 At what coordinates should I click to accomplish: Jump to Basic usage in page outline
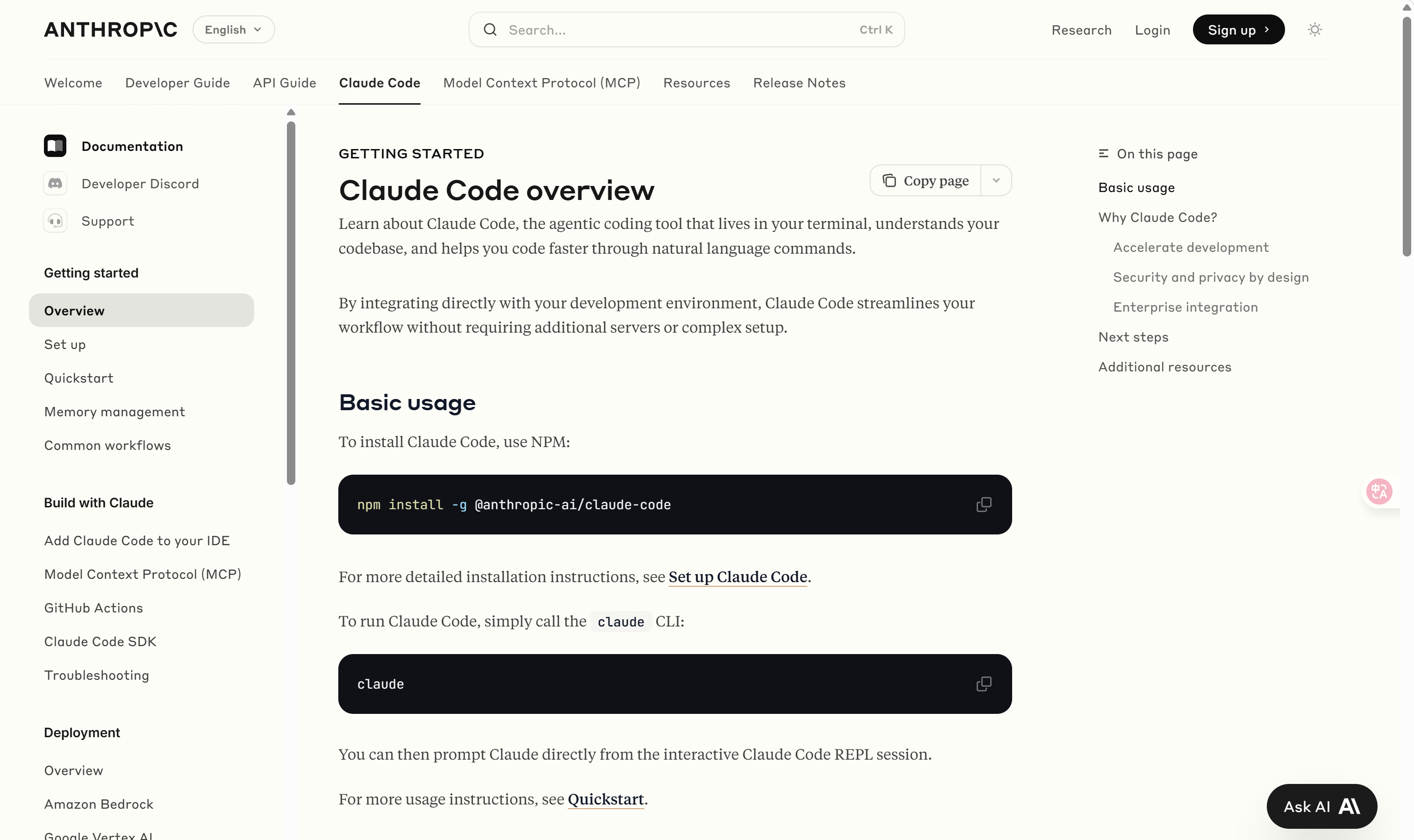tap(1136, 187)
